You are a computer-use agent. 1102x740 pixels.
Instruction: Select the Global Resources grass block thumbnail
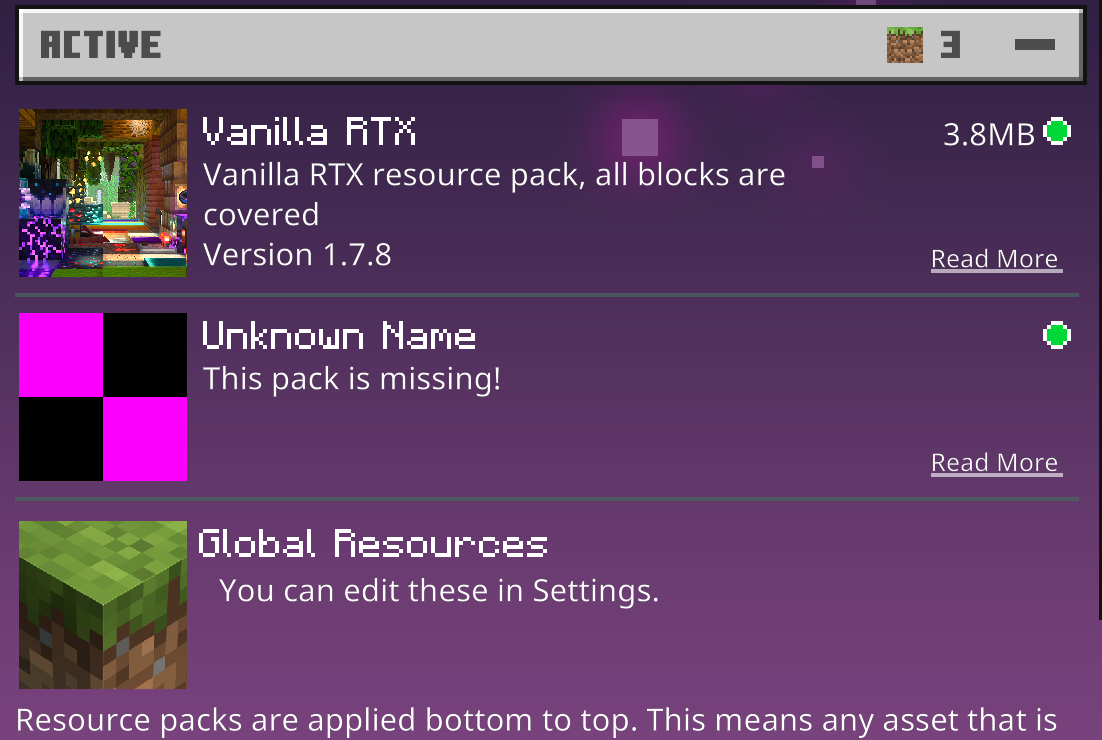[103, 604]
